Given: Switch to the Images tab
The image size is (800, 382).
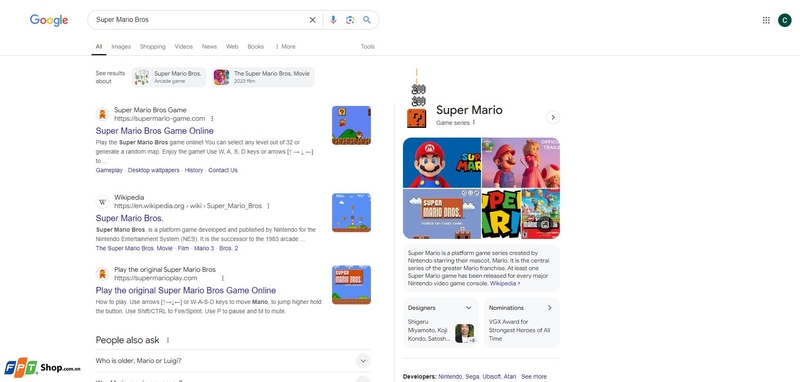Looking at the screenshot, I should 121,46.
